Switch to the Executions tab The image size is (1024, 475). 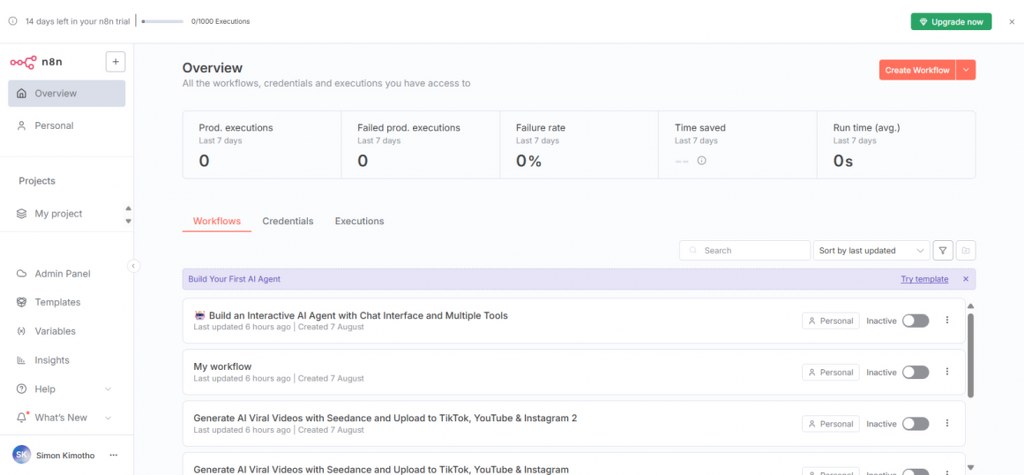pyautogui.click(x=359, y=221)
